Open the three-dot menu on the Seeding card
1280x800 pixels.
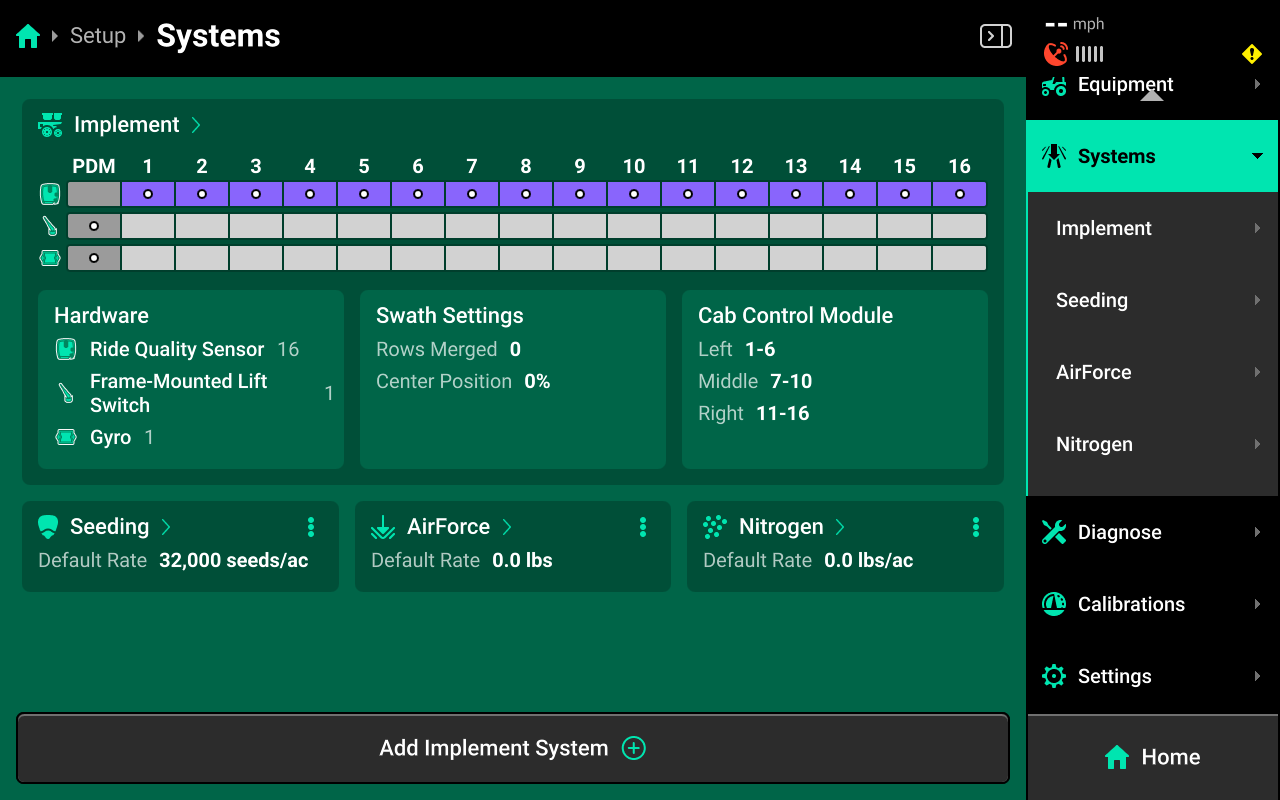click(x=311, y=527)
